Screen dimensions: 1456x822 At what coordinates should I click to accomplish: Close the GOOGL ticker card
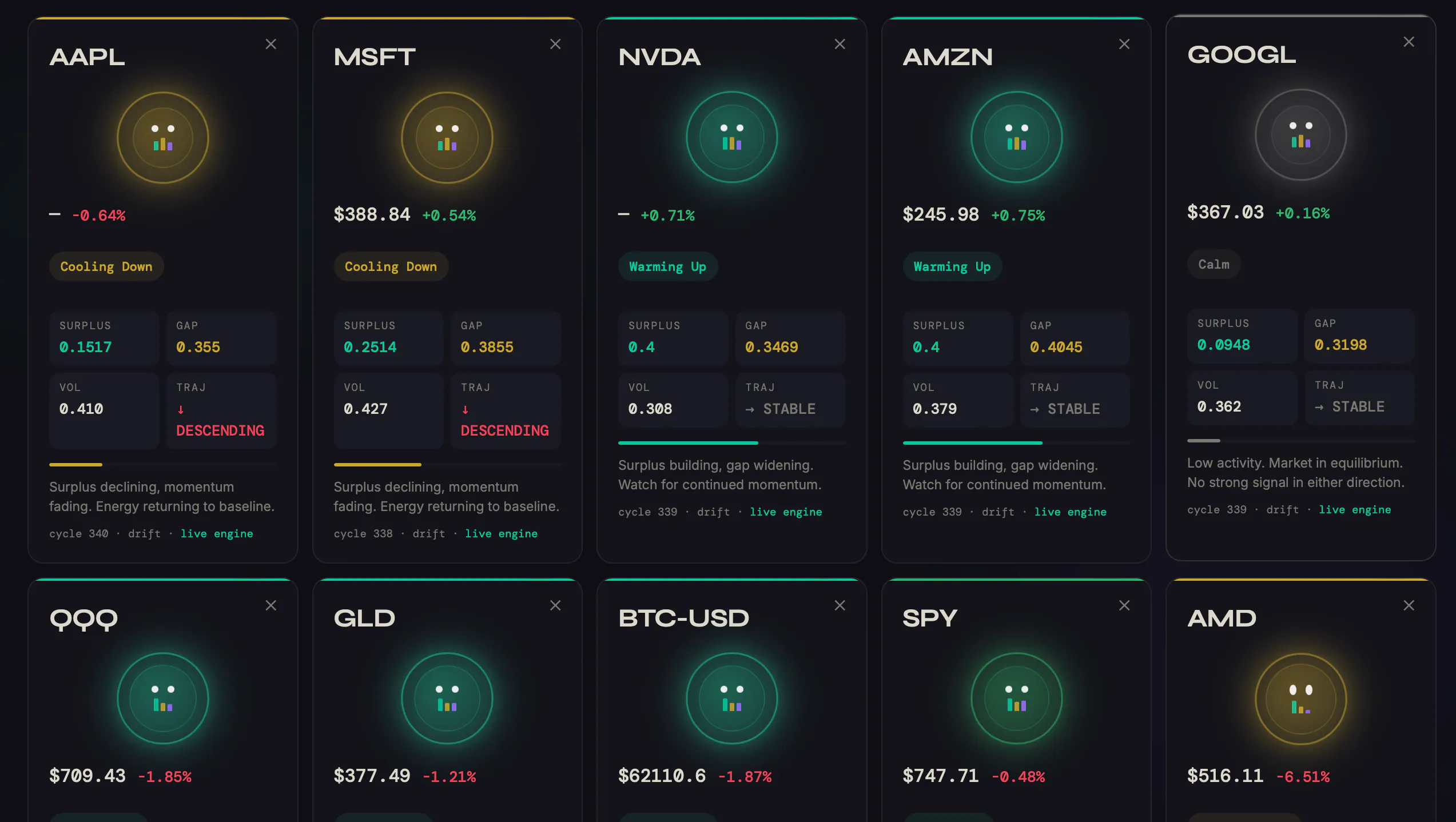tap(1409, 42)
